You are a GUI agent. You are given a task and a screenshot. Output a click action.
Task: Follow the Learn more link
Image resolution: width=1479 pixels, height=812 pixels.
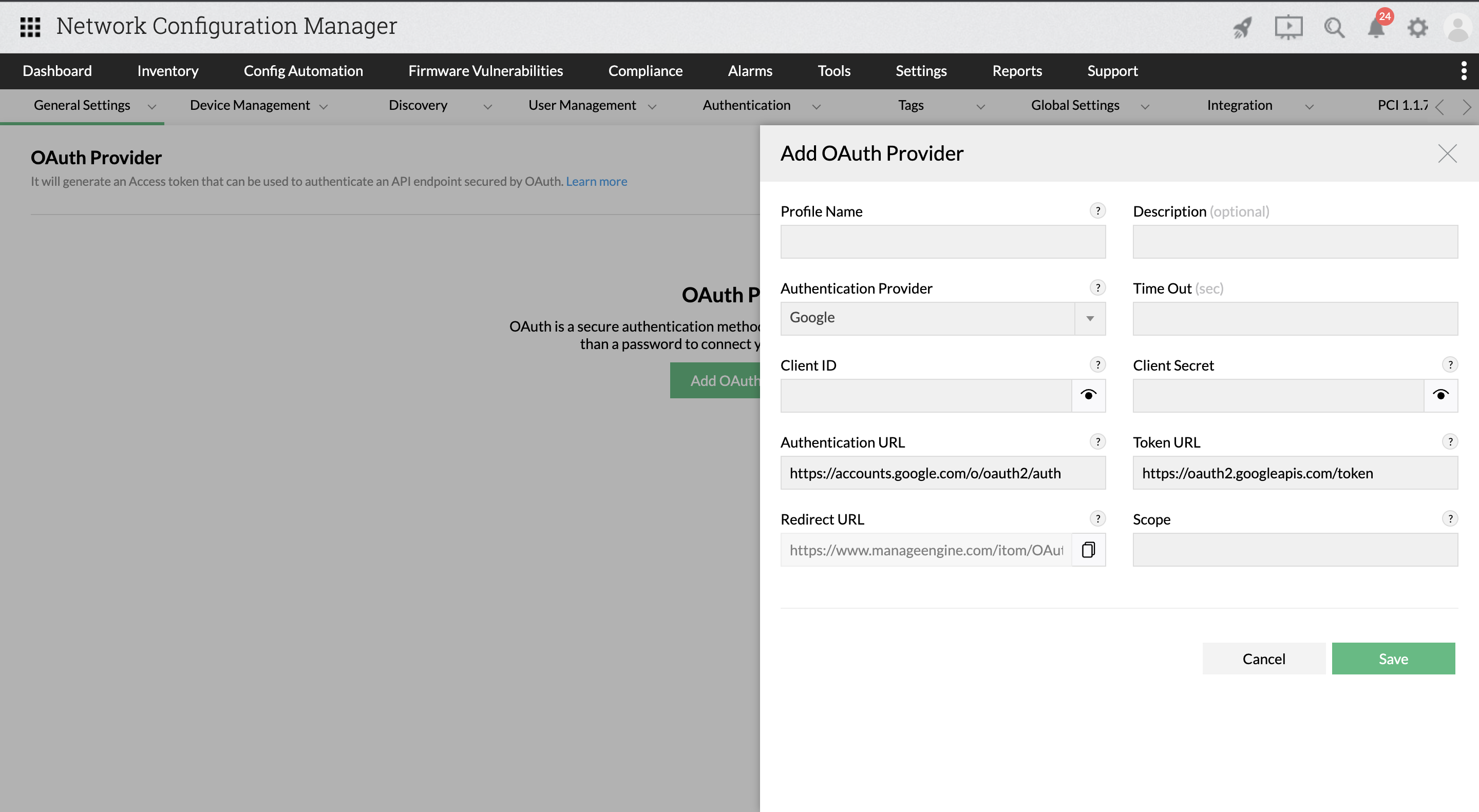click(596, 181)
